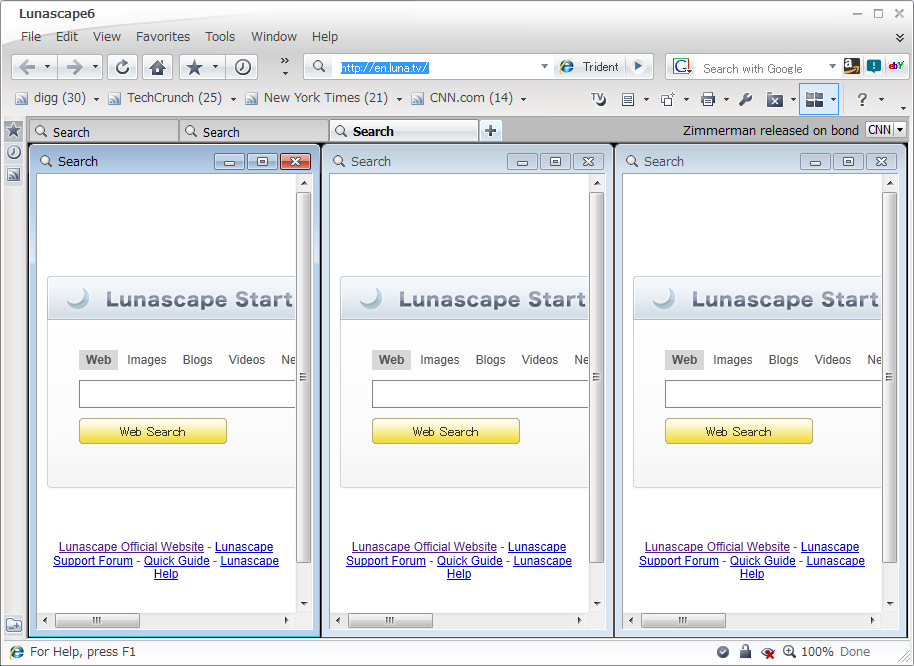The image size is (914, 666).
Task: Expand digg (30) feed dropdown
Action: (x=96, y=99)
